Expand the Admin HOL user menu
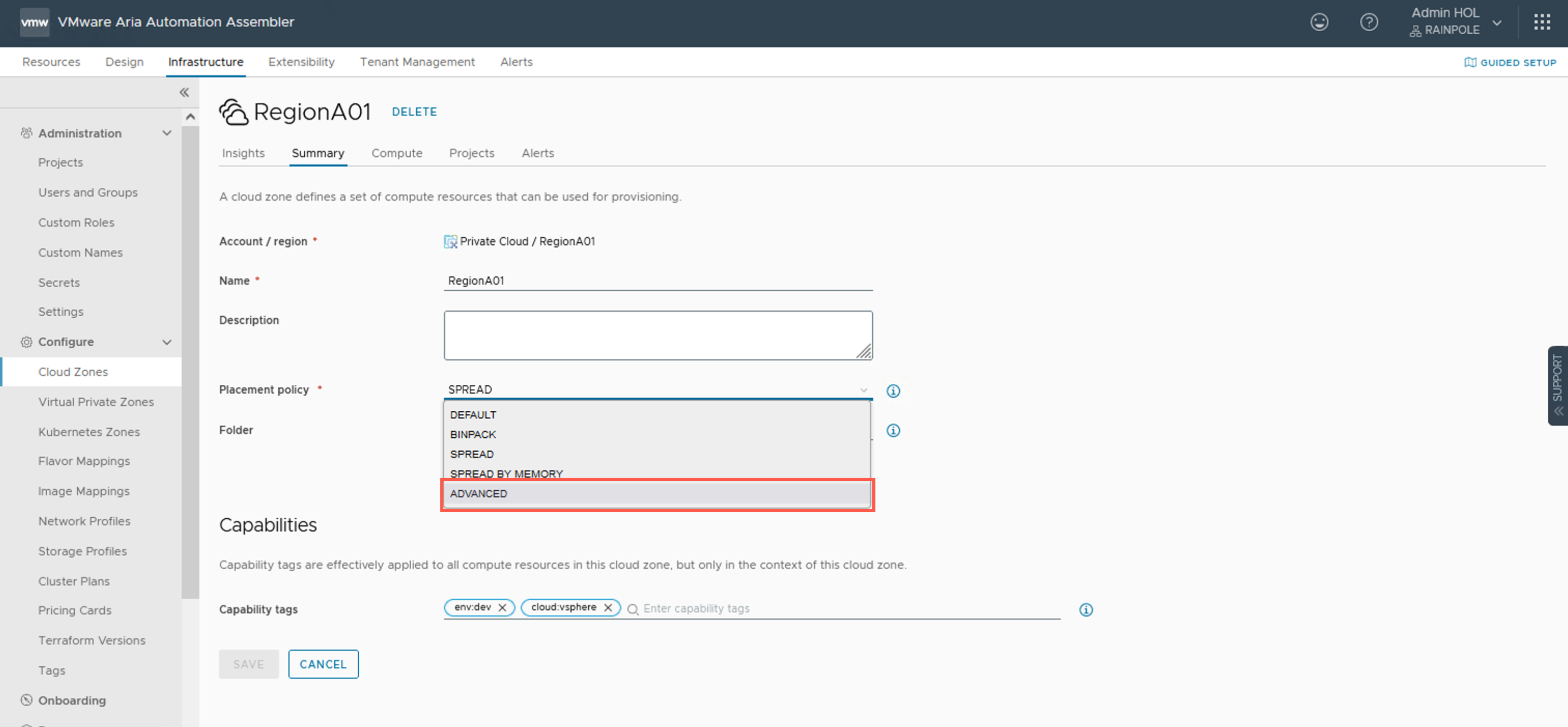Screen dimensions: 1568x727 pyautogui.click(x=1497, y=22)
